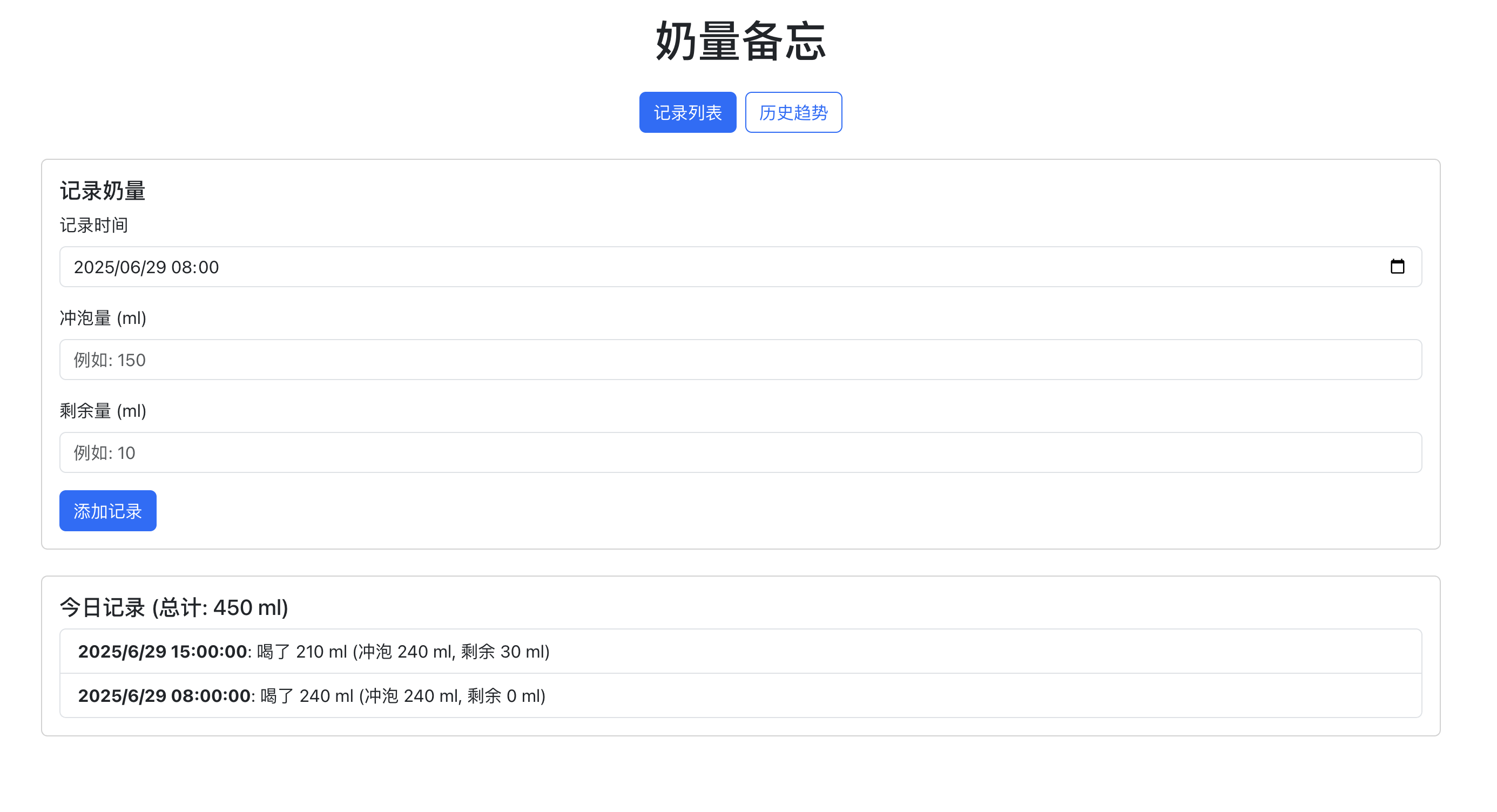The image size is (1497, 812).
Task: Click the 剩余量 (ml) label
Action: point(102,411)
